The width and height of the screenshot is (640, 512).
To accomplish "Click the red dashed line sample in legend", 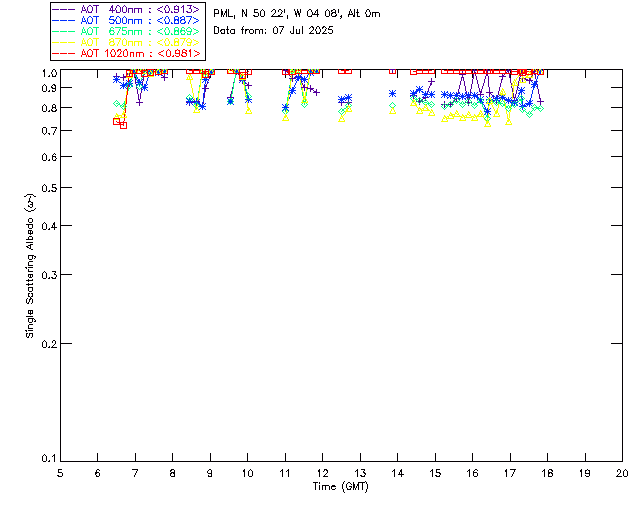I will click(x=64, y=54).
